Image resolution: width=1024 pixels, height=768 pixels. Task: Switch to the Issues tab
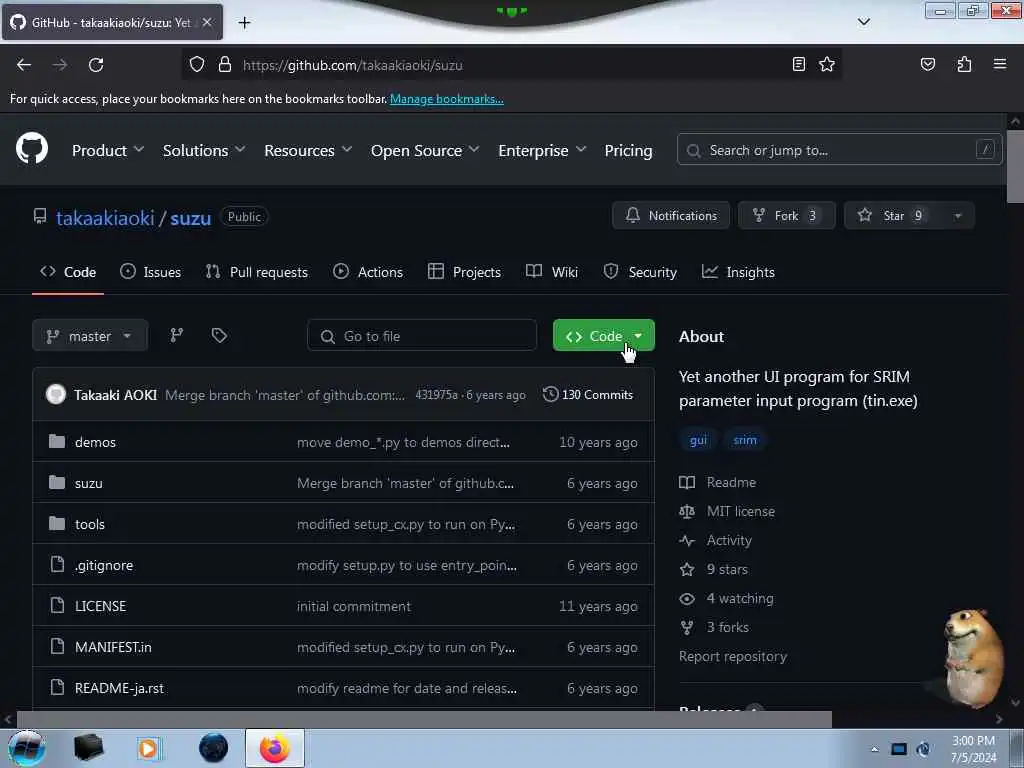(151, 272)
